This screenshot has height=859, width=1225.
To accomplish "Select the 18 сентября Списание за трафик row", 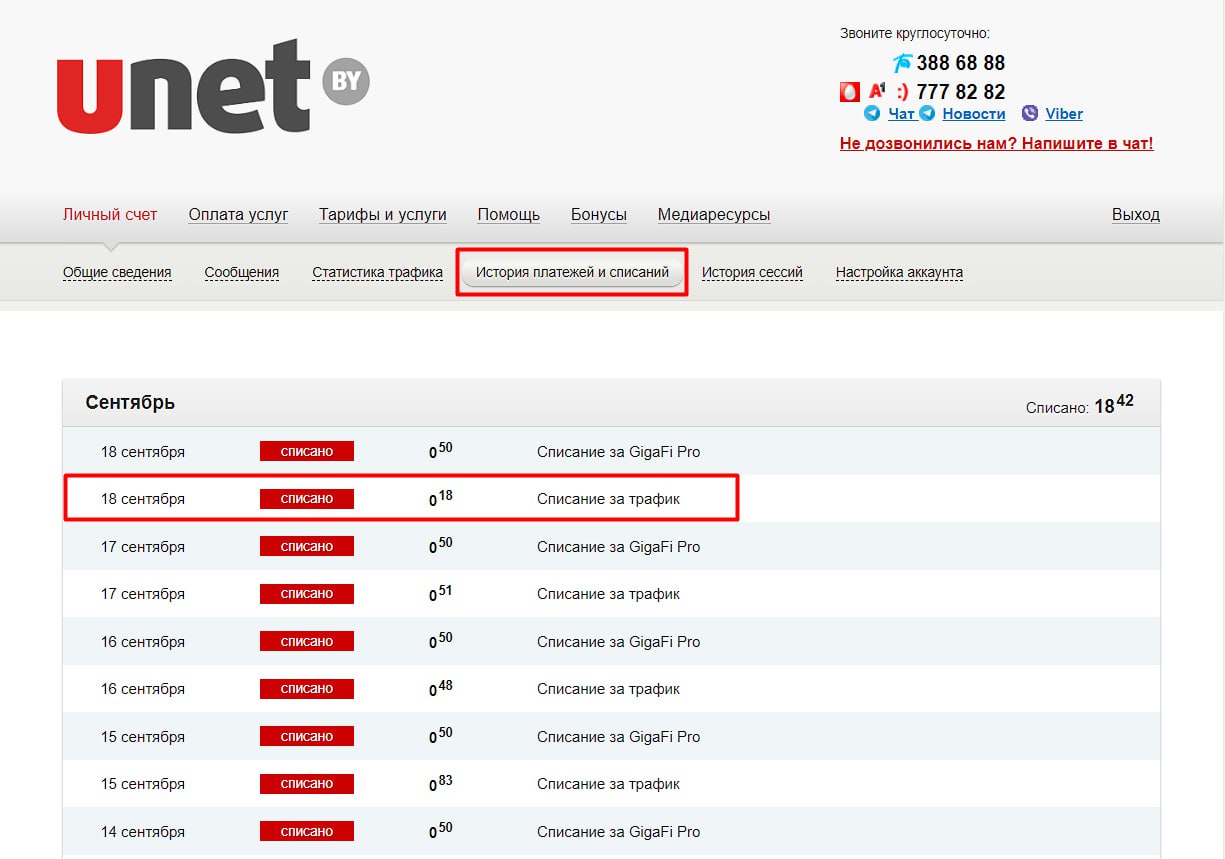I will pyautogui.click(x=401, y=498).
